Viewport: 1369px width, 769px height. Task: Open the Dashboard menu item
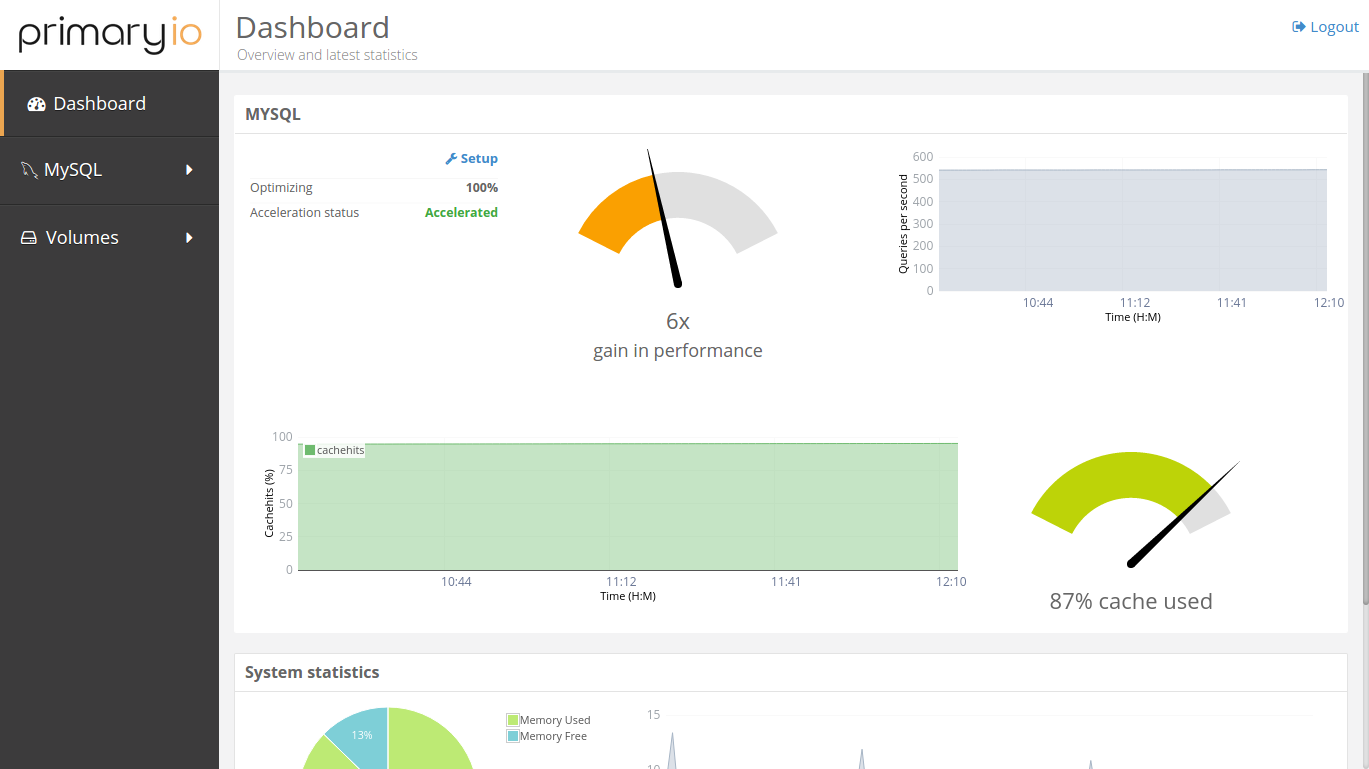pyautogui.click(x=110, y=103)
